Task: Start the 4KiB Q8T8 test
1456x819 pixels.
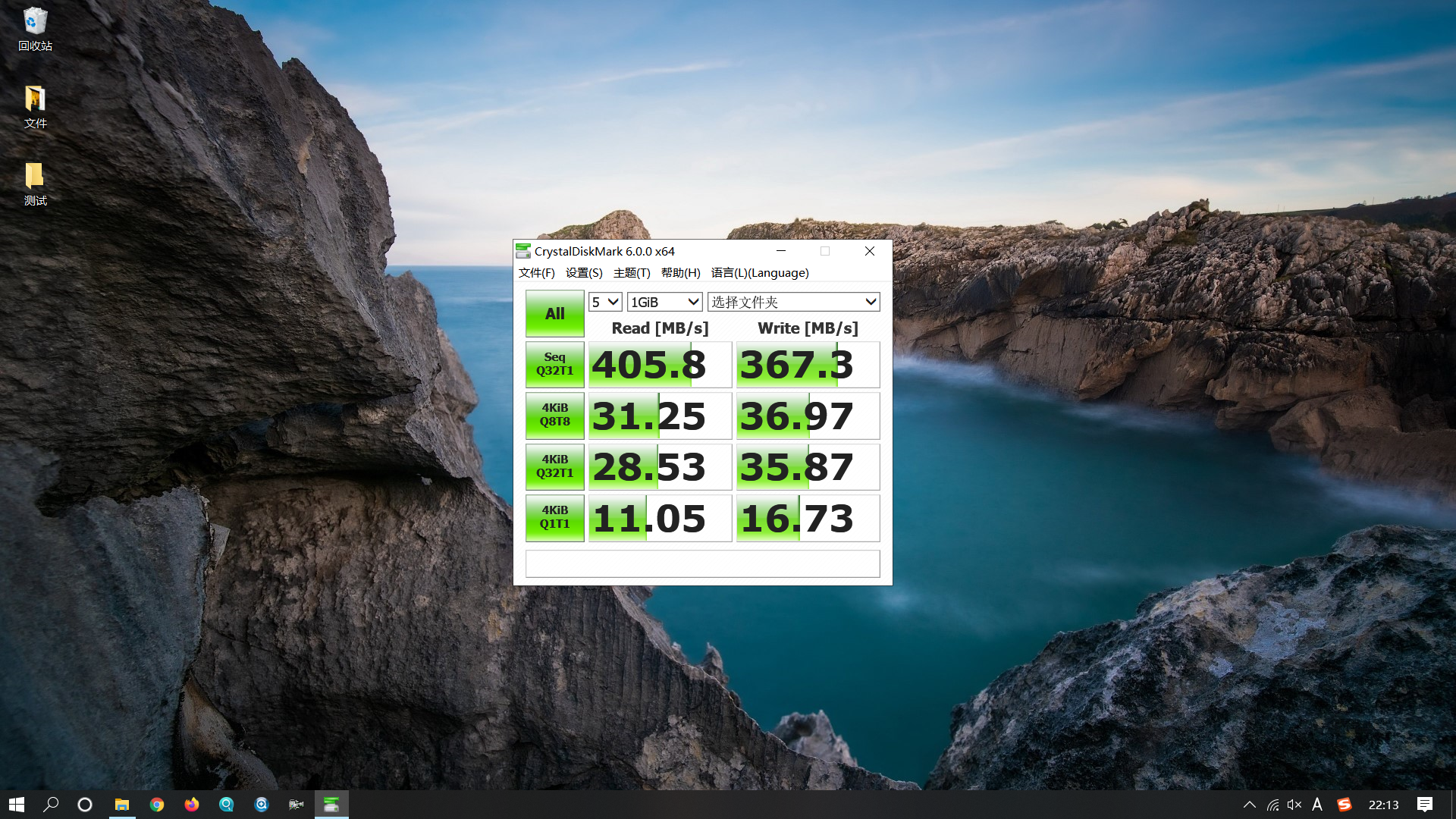Action: coord(554,415)
